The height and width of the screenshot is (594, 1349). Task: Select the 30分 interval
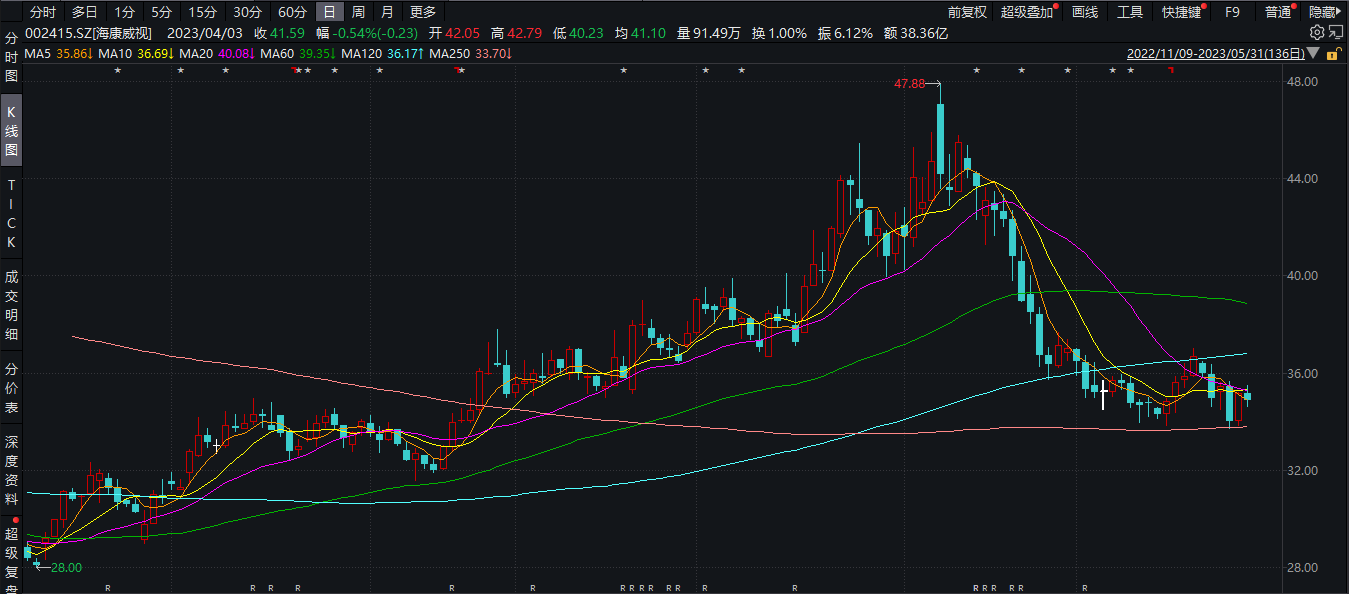click(247, 12)
